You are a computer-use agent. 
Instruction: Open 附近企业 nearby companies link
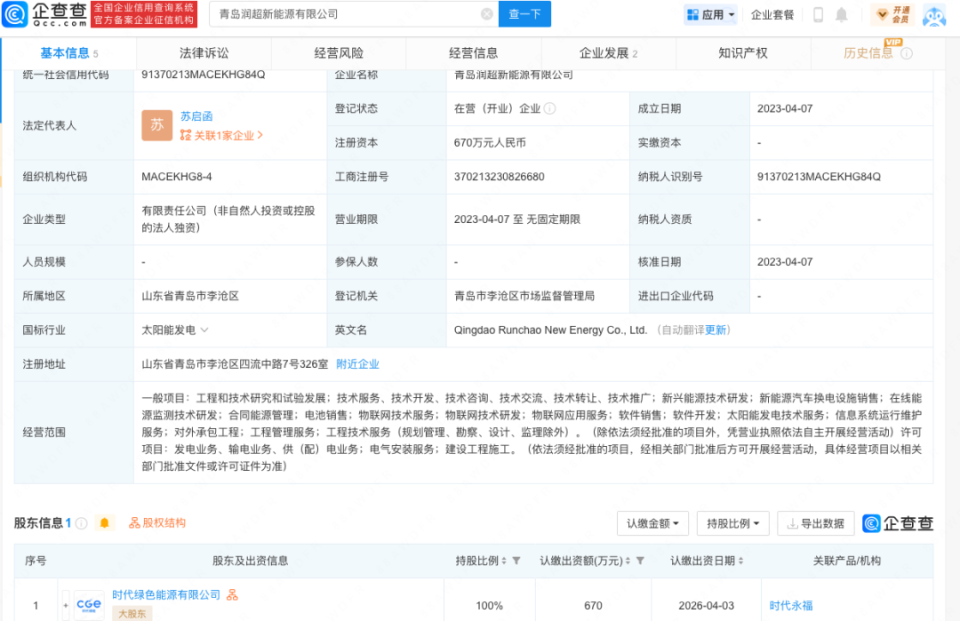(x=358, y=364)
